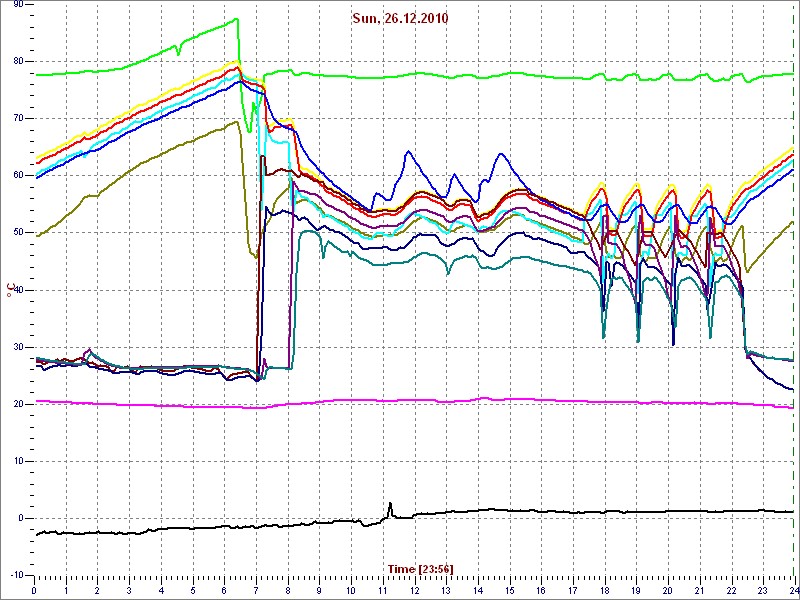Click hour '9' on the time axis
The height and width of the screenshot is (600, 800).
pos(319,591)
